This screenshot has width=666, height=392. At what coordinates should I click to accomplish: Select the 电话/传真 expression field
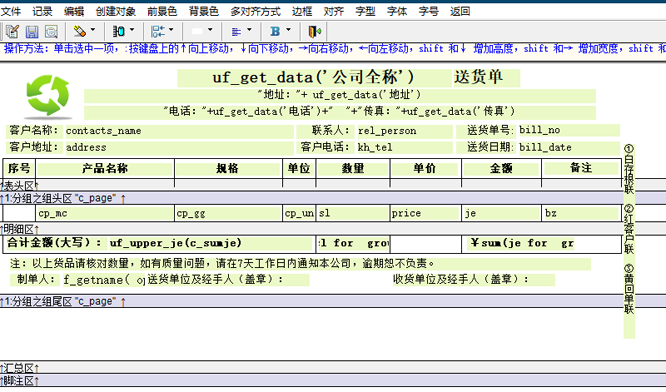[340, 112]
